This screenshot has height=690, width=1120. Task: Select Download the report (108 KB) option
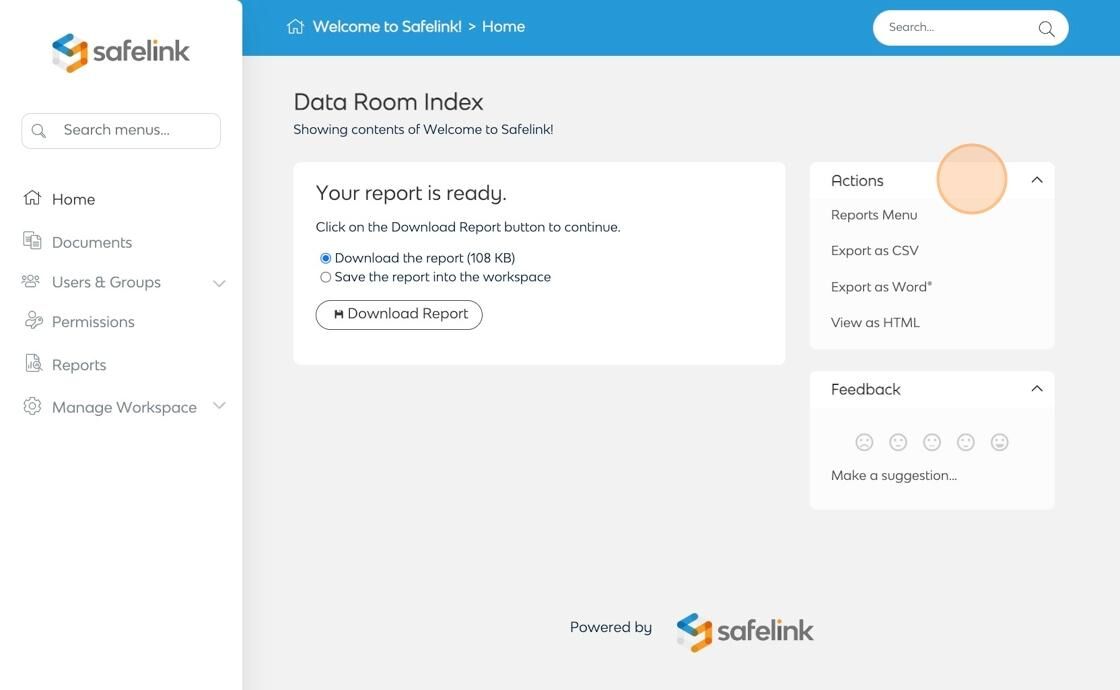coord(326,258)
